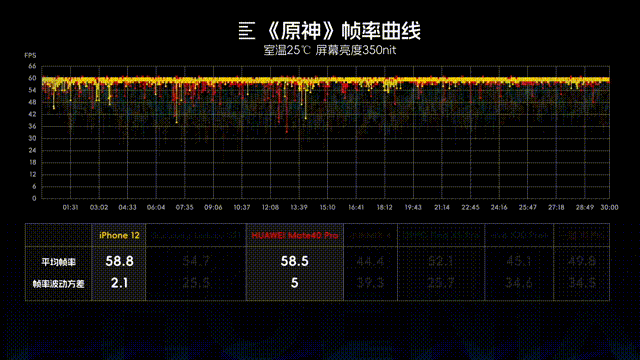The image size is (640, 360).
Task: Click the 01:31 time label
Action: (70, 207)
